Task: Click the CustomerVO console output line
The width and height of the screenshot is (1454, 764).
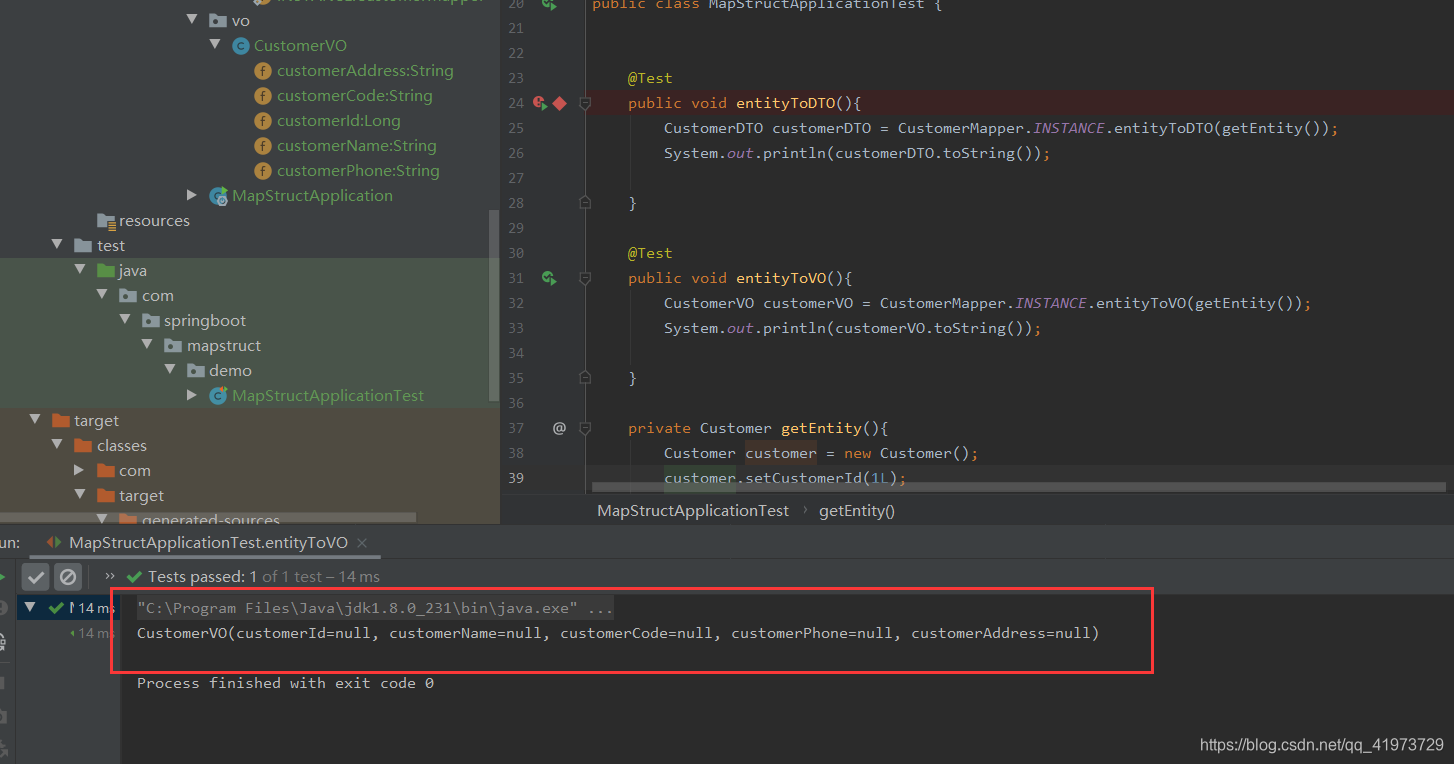Action: [x=618, y=633]
